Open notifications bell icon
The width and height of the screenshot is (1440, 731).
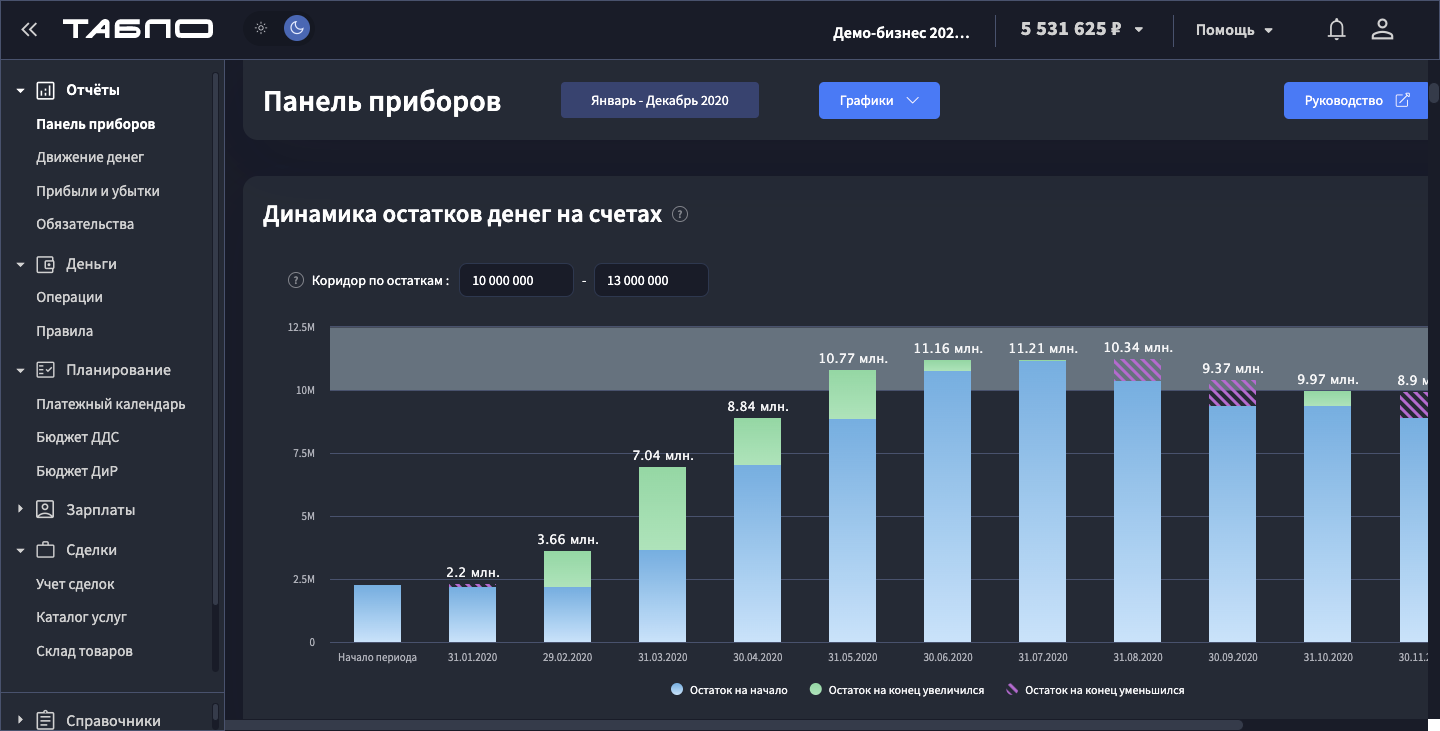pos(1336,29)
